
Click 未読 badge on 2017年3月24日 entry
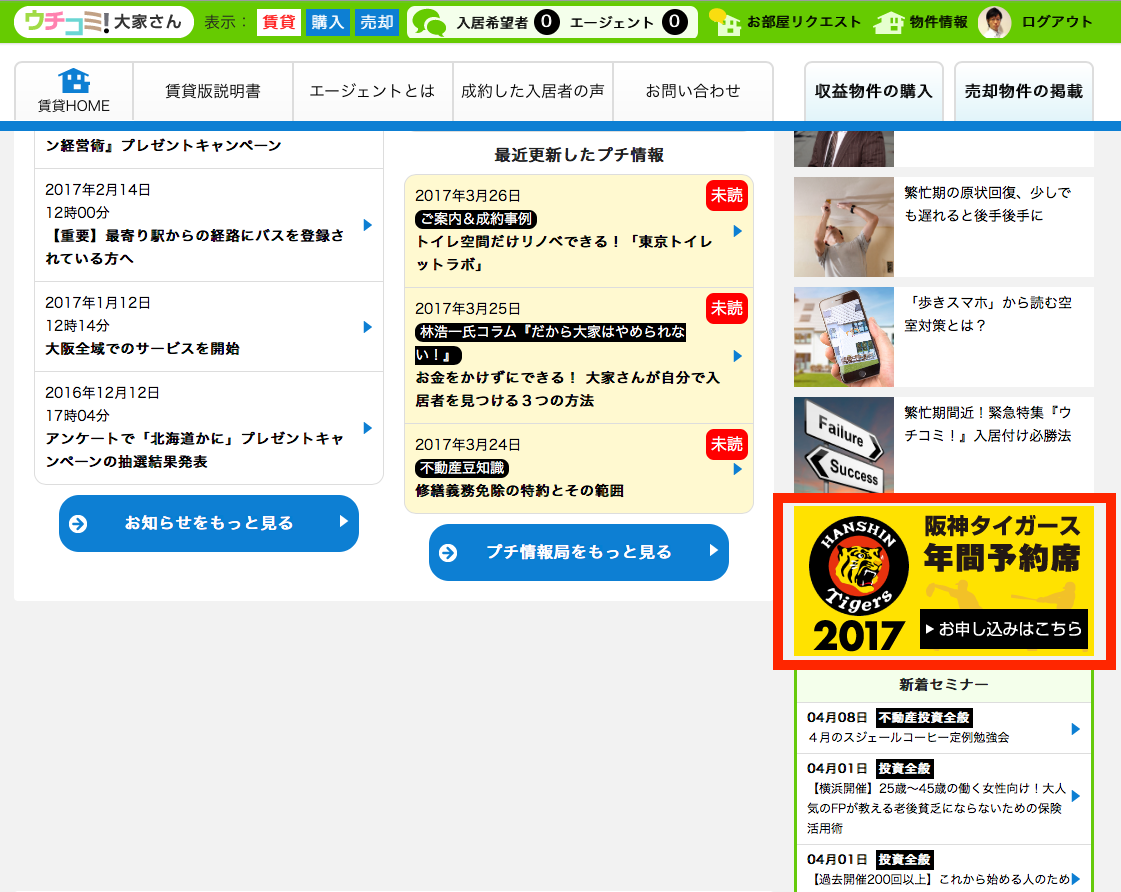click(726, 444)
